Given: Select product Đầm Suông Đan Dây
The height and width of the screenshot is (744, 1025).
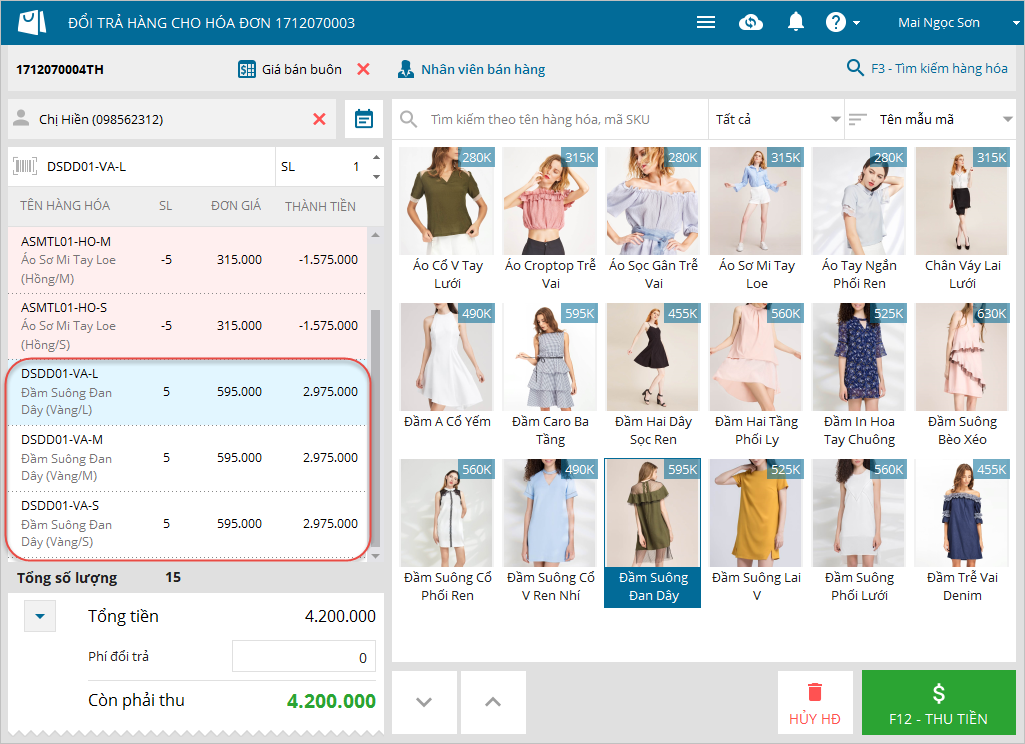Looking at the screenshot, I should click(653, 532).
